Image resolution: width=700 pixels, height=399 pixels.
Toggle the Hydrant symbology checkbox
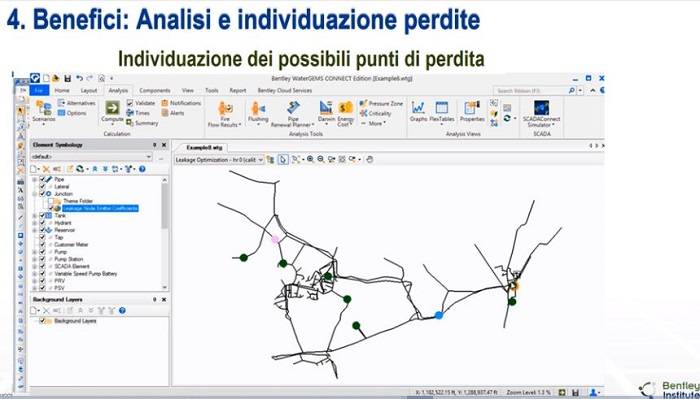43,223
